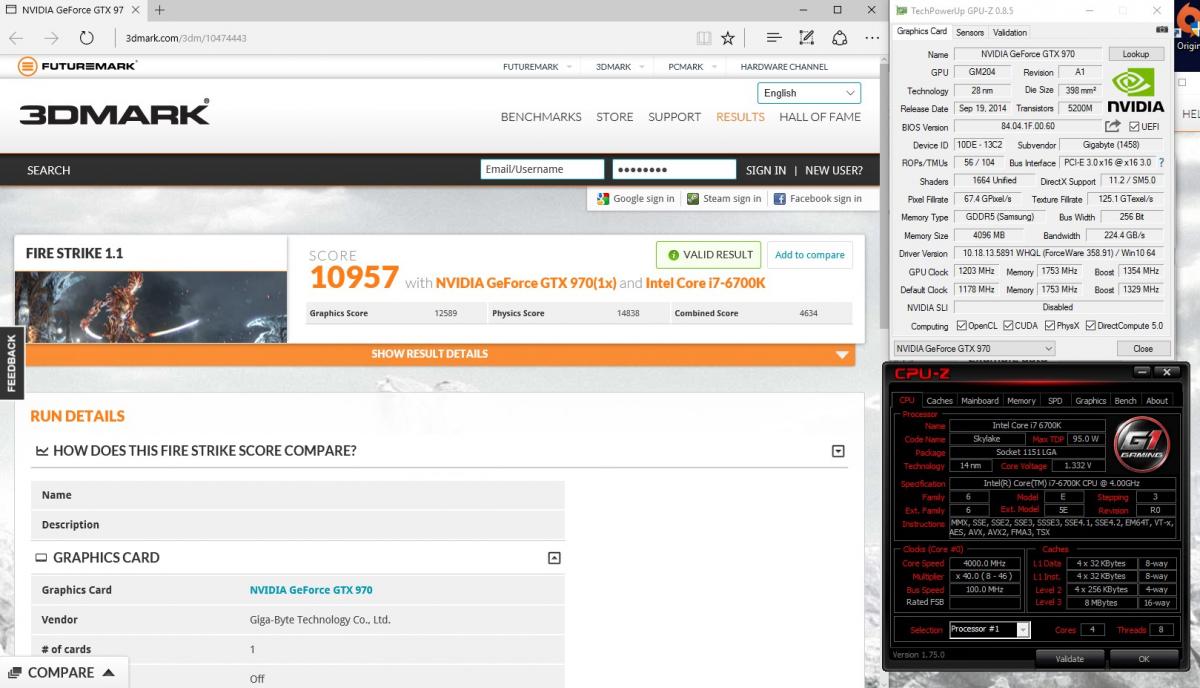Click the SIGN IN link
Image resolution: width=1200 pixels, height=688 pixels.
click(x=766, y=170)
